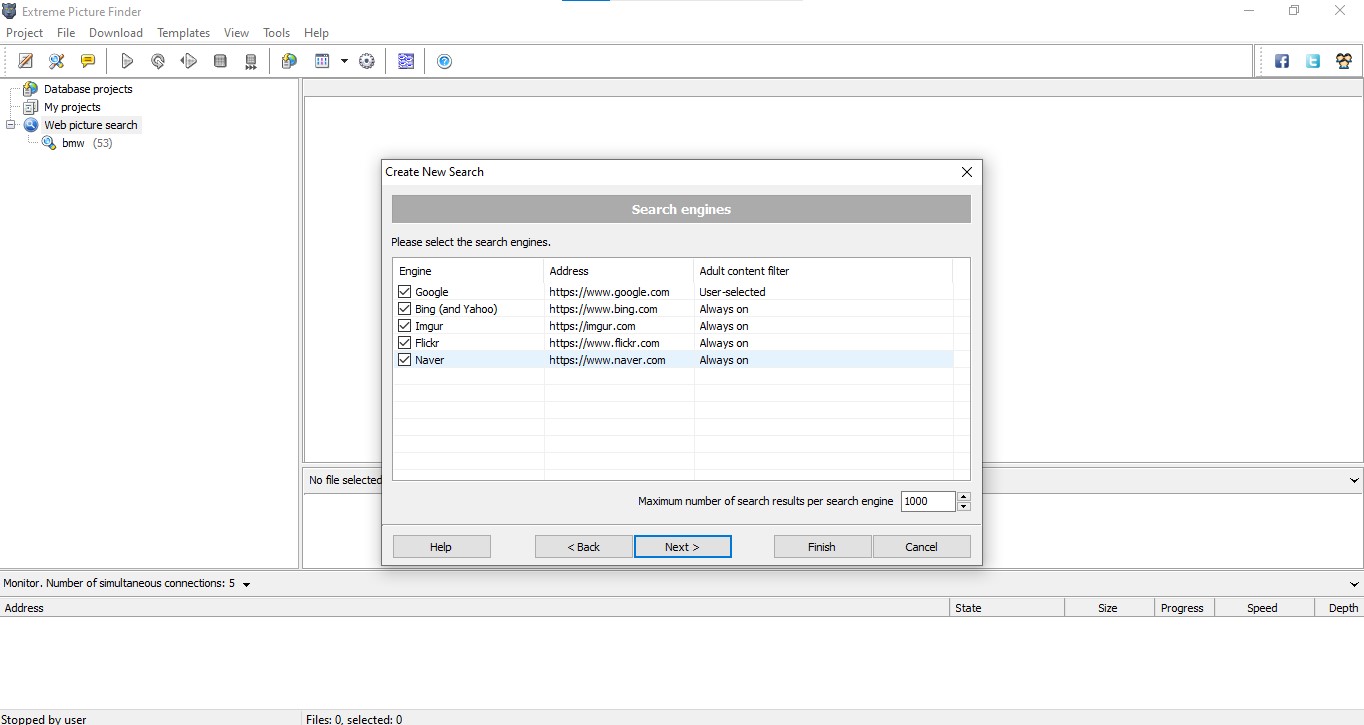The height and width of the screenshot is (725, 1364).
Task: Click the Database projects tree icon
Action: 30,89
